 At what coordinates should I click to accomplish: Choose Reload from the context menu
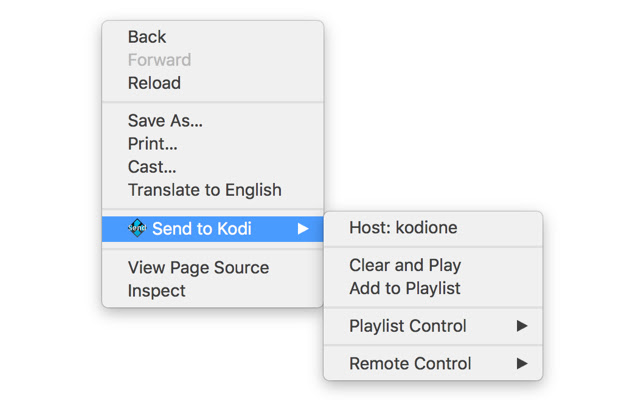pos(154,83)
